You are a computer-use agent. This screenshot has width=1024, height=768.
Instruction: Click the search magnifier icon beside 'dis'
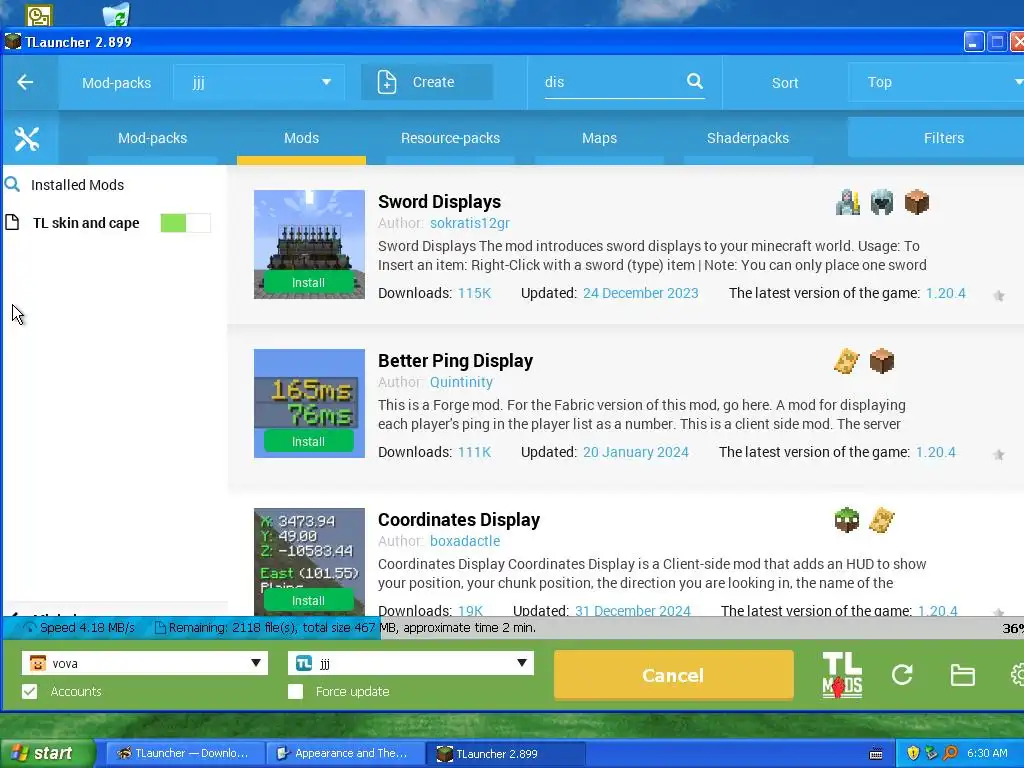(x=695, y=81)
